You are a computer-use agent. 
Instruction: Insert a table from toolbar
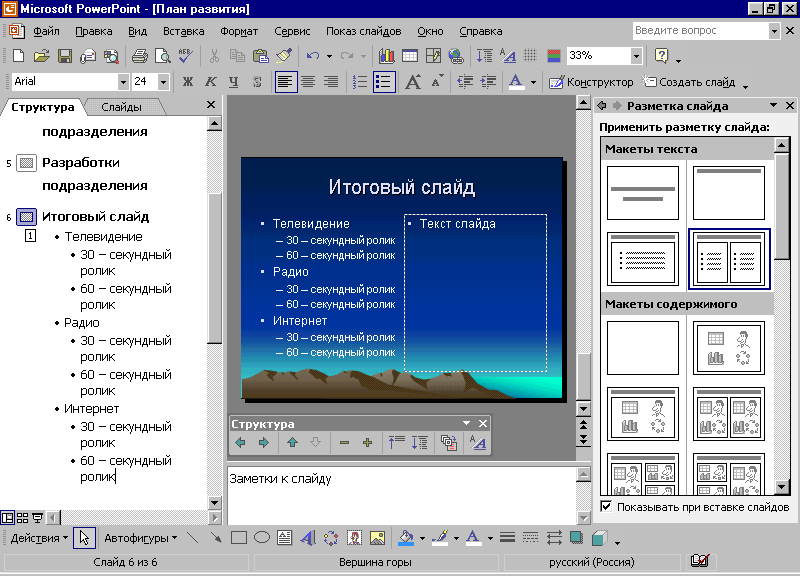[410, 56]
